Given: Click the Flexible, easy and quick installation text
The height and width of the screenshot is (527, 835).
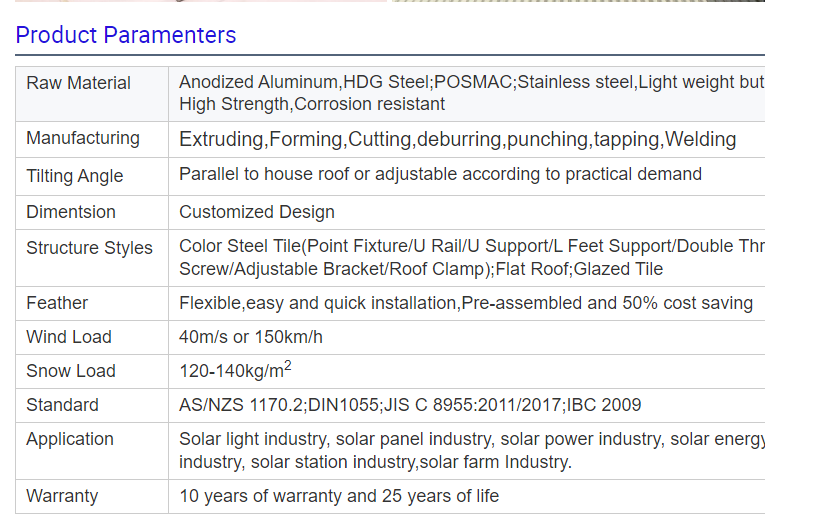Looking at the screenshot, I should (x=465, y=303).
